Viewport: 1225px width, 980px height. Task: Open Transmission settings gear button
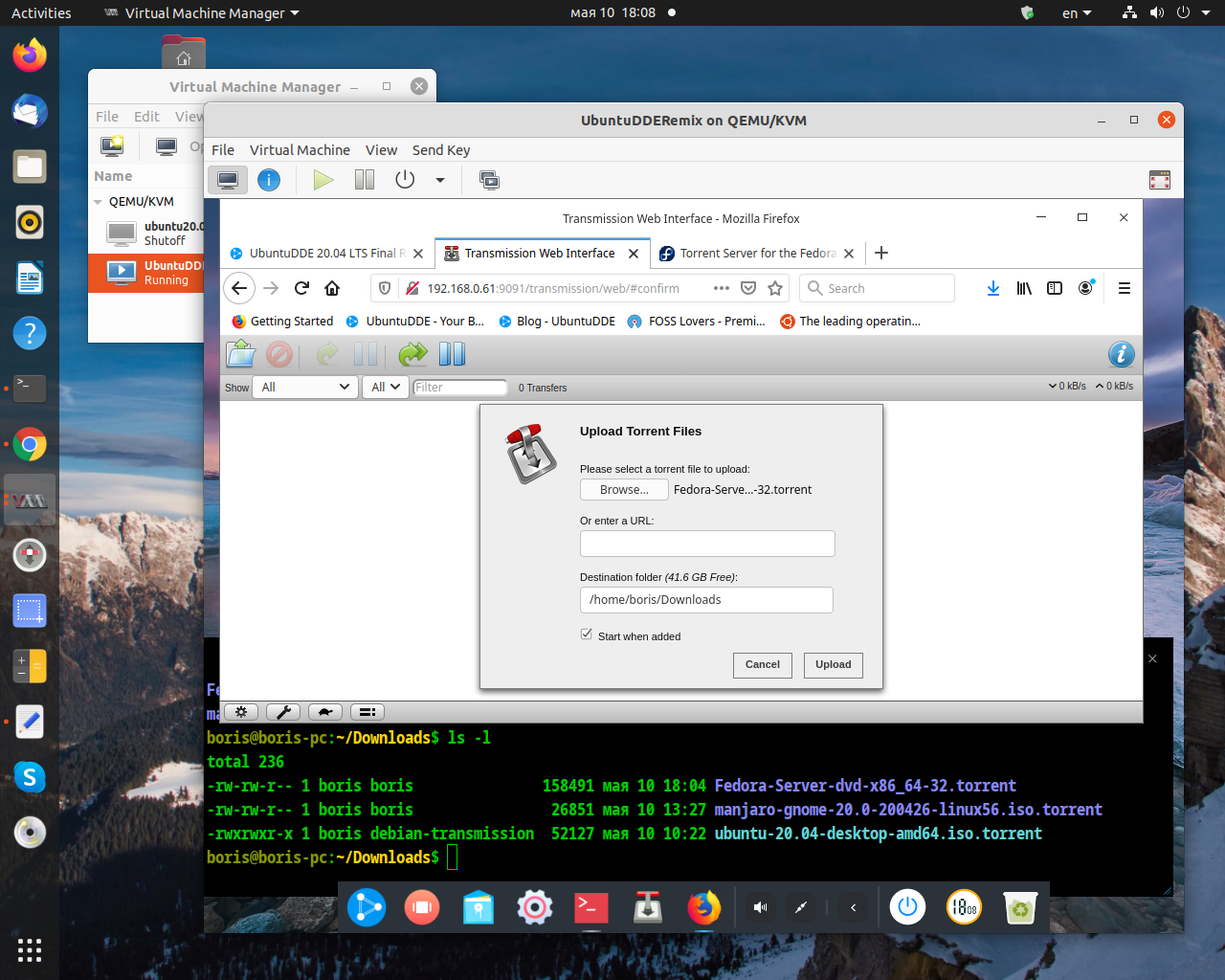(241, 712)
